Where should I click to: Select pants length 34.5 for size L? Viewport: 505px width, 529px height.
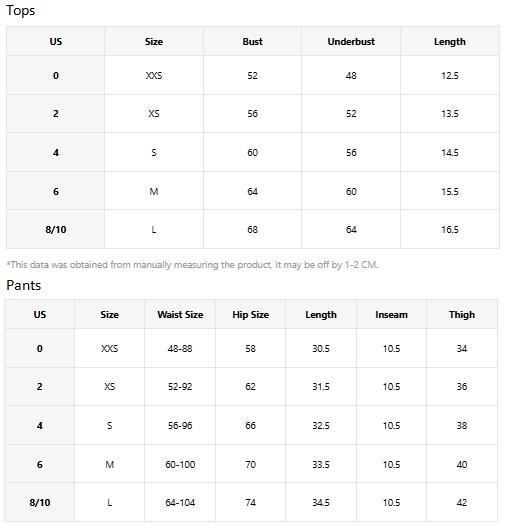coord(321,503)
